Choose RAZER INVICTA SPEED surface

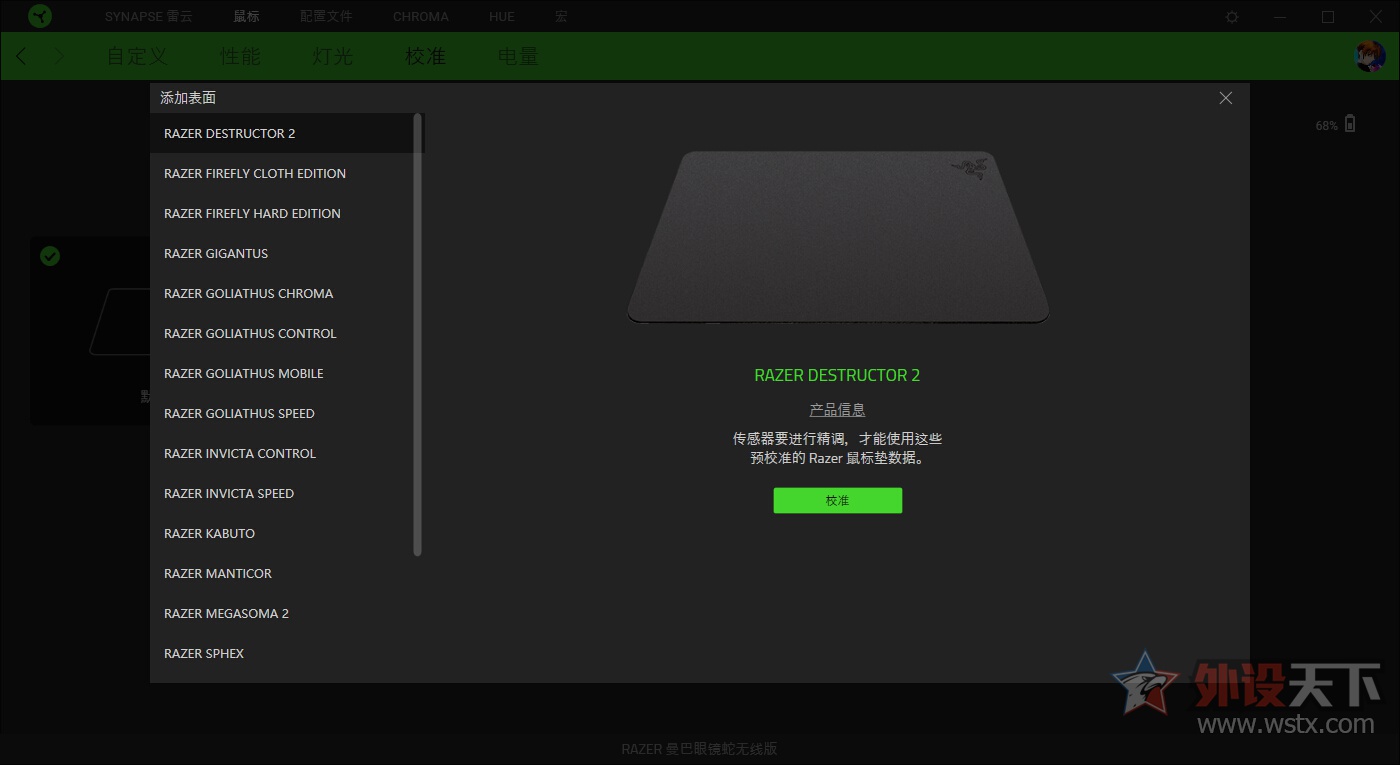(x=282, y=493)
